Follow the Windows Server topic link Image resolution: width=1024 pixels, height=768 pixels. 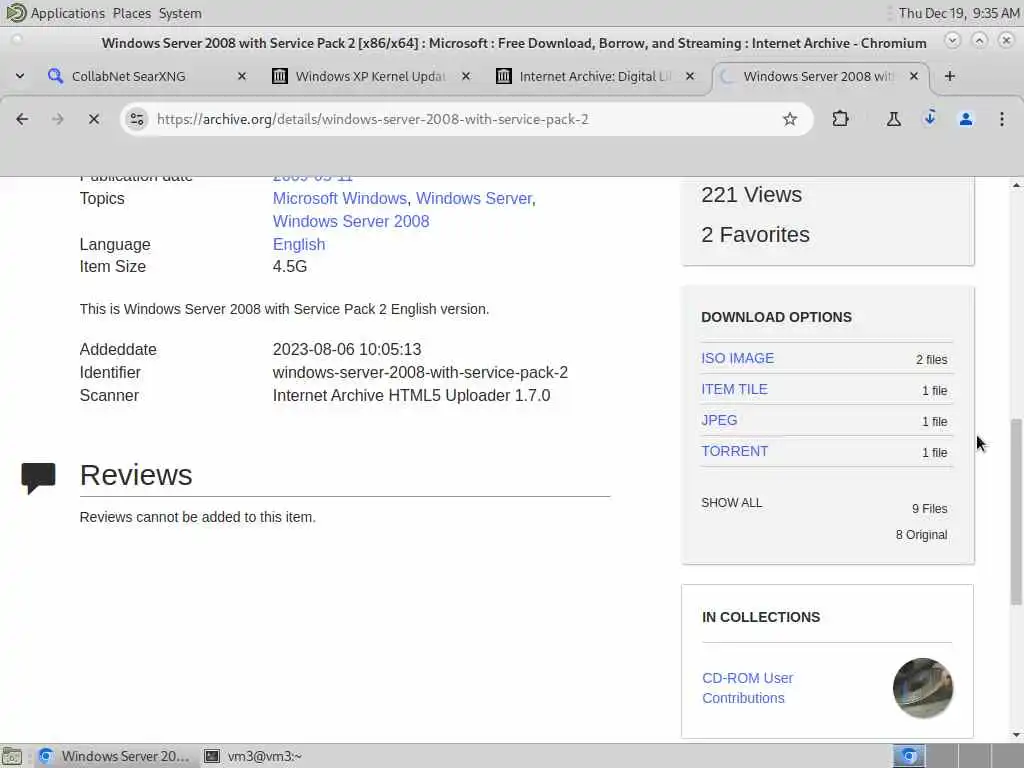(x=473, y=198)
